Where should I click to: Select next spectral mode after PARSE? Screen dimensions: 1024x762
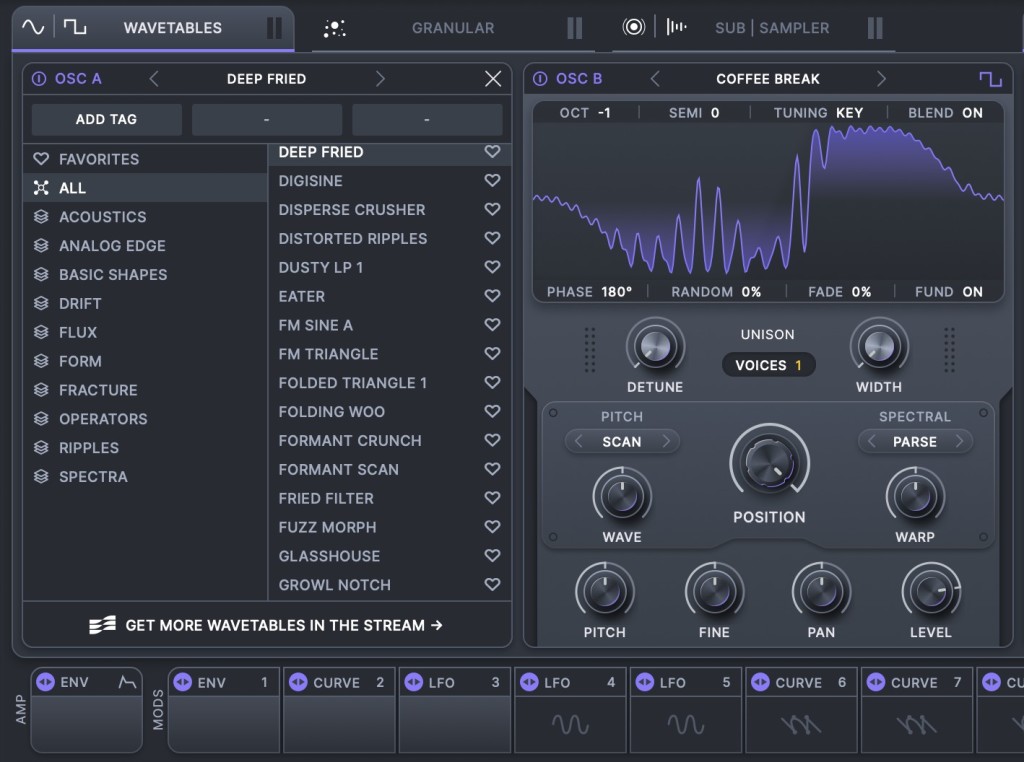[x=959, y=441]
